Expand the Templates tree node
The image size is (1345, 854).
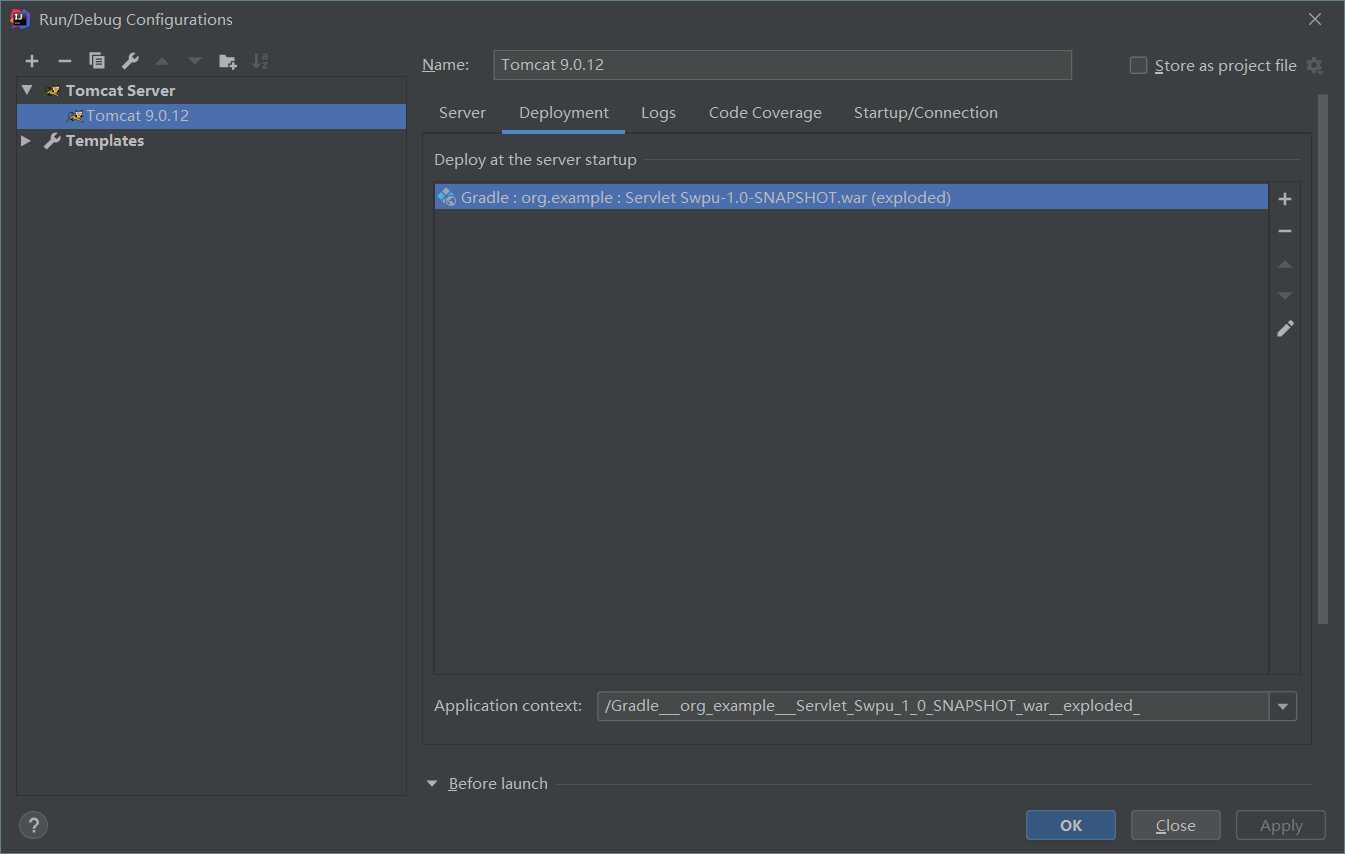point(26,141)
